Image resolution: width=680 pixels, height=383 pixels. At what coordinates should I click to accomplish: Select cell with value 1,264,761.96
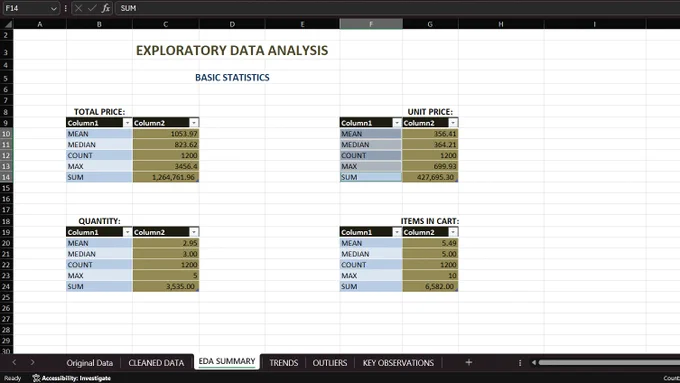(x=166, y=177)
